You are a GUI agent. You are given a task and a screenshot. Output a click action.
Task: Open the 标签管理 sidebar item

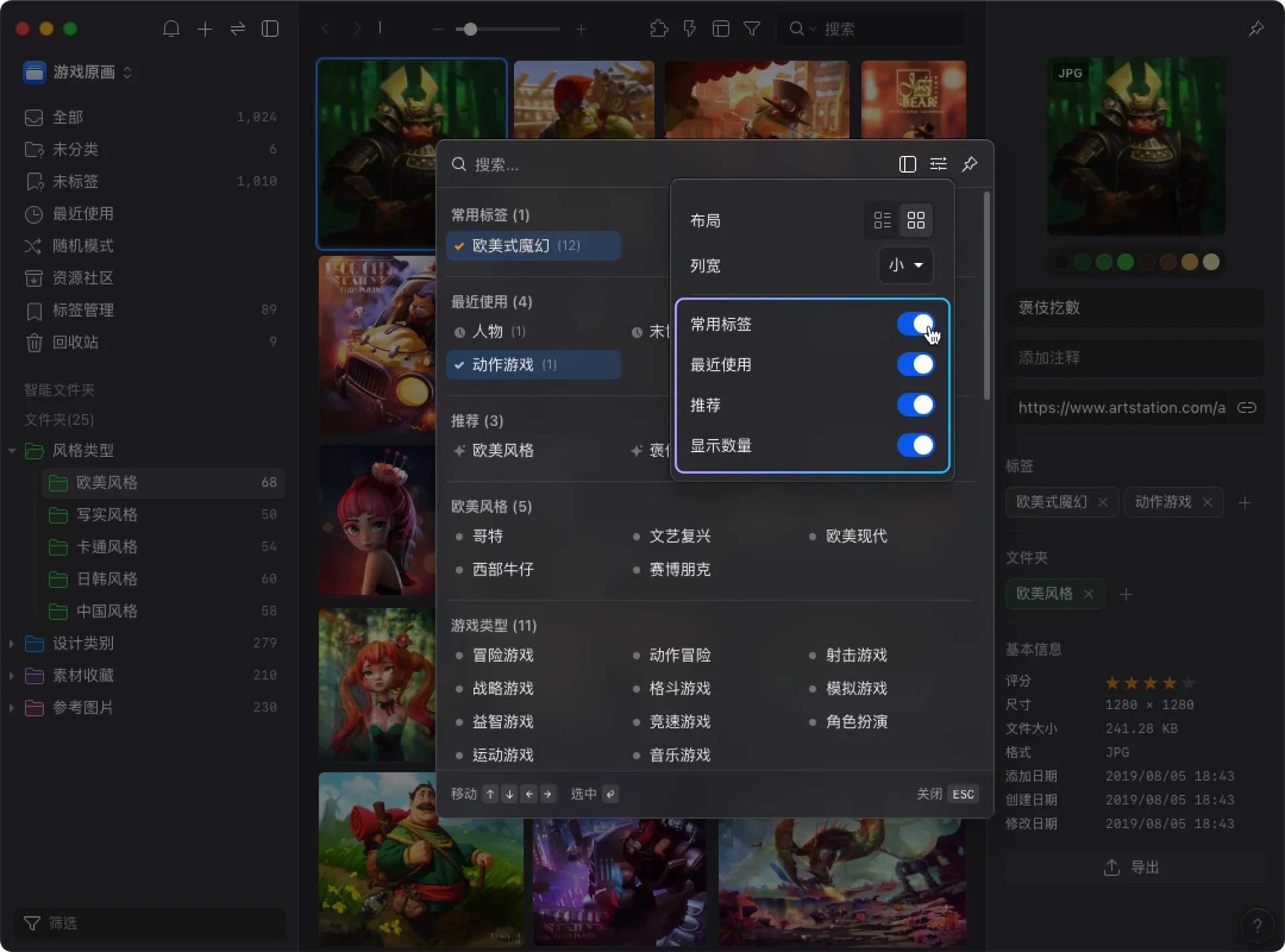151,310
